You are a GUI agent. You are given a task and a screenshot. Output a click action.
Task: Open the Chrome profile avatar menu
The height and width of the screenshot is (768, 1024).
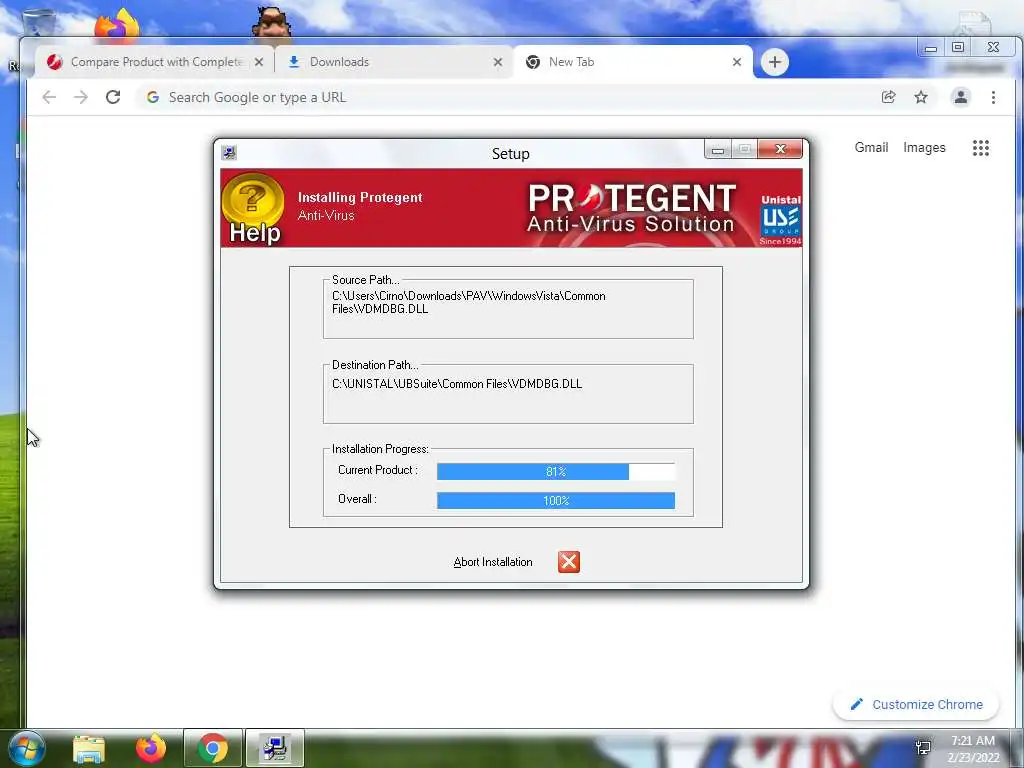tap(961, 97)
